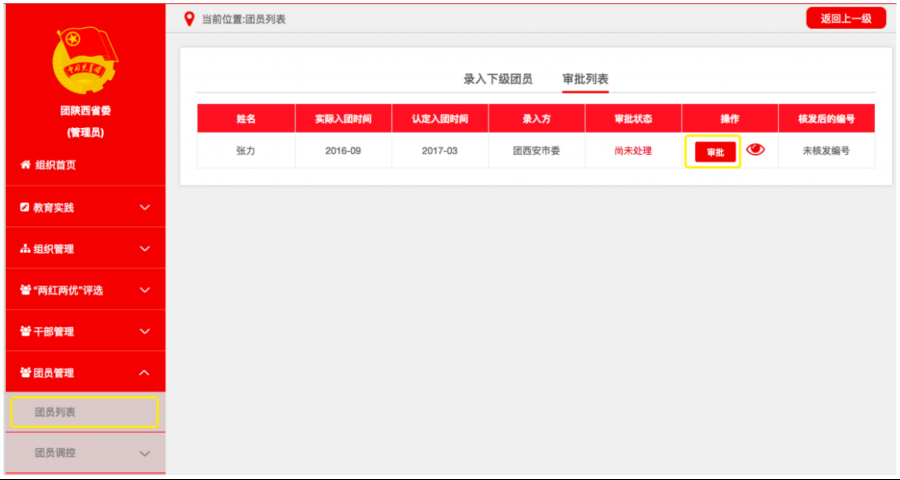The image size is (900, 480).
Task: Click the 返回上一级 button
Action: [x=845, y=18]
